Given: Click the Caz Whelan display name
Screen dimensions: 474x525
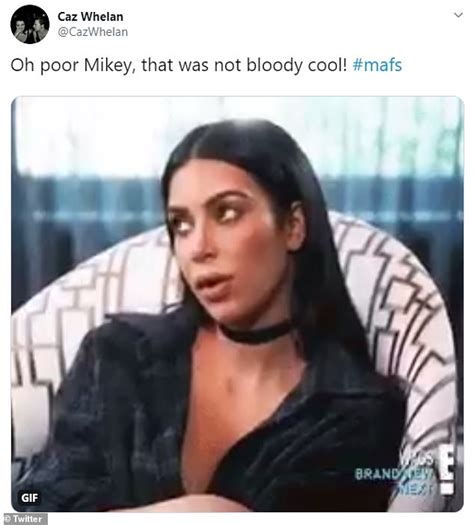Looking at the screenshot, I should 90,16.
